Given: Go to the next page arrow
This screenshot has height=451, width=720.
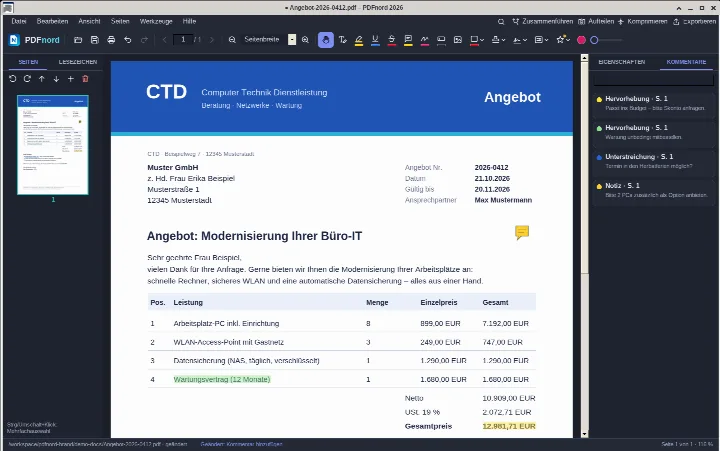Looking at the screenshot, I should [212, 40].
